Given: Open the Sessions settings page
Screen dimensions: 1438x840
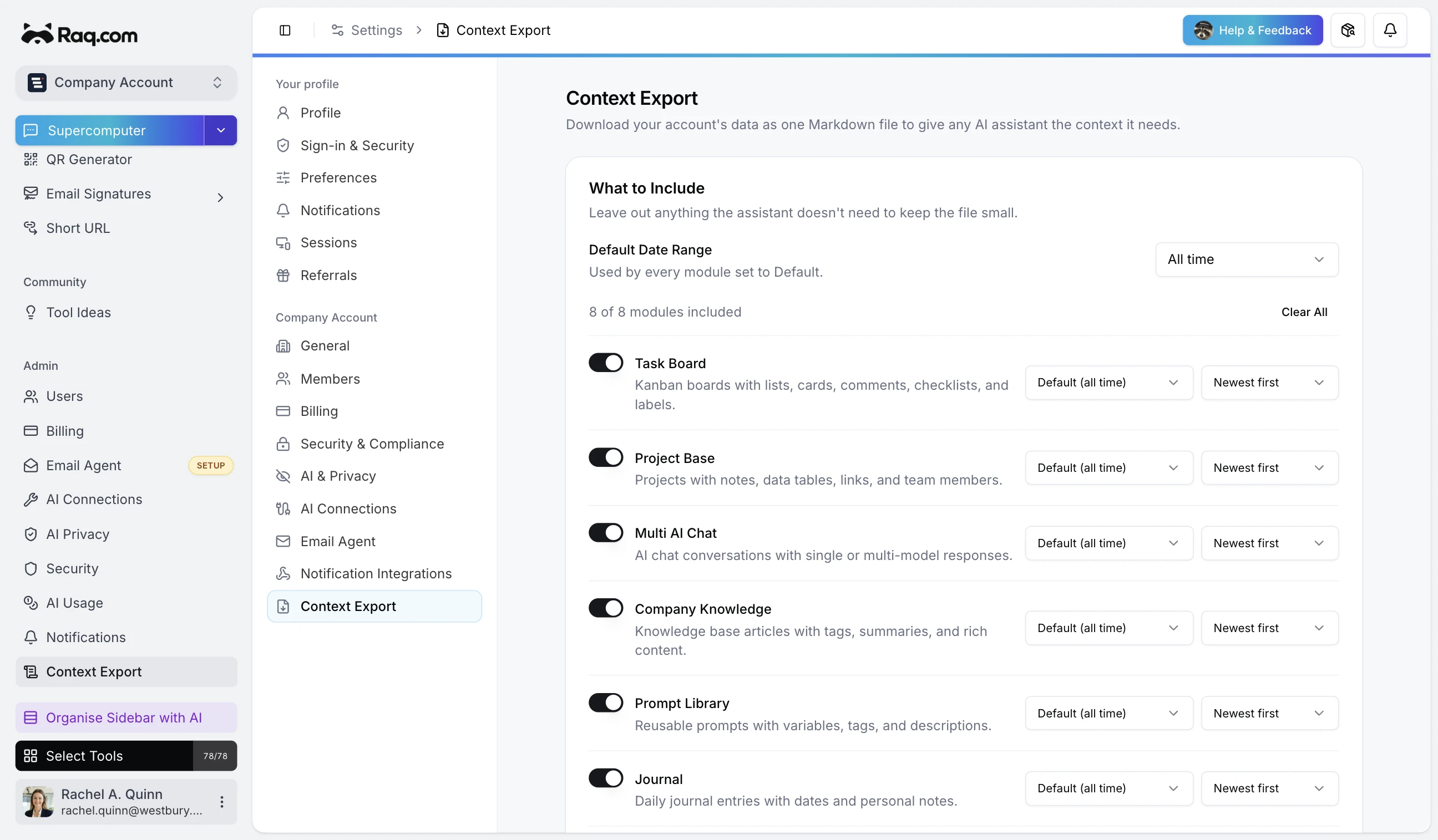Looking at the screenshot, I should tap(374, 243).
